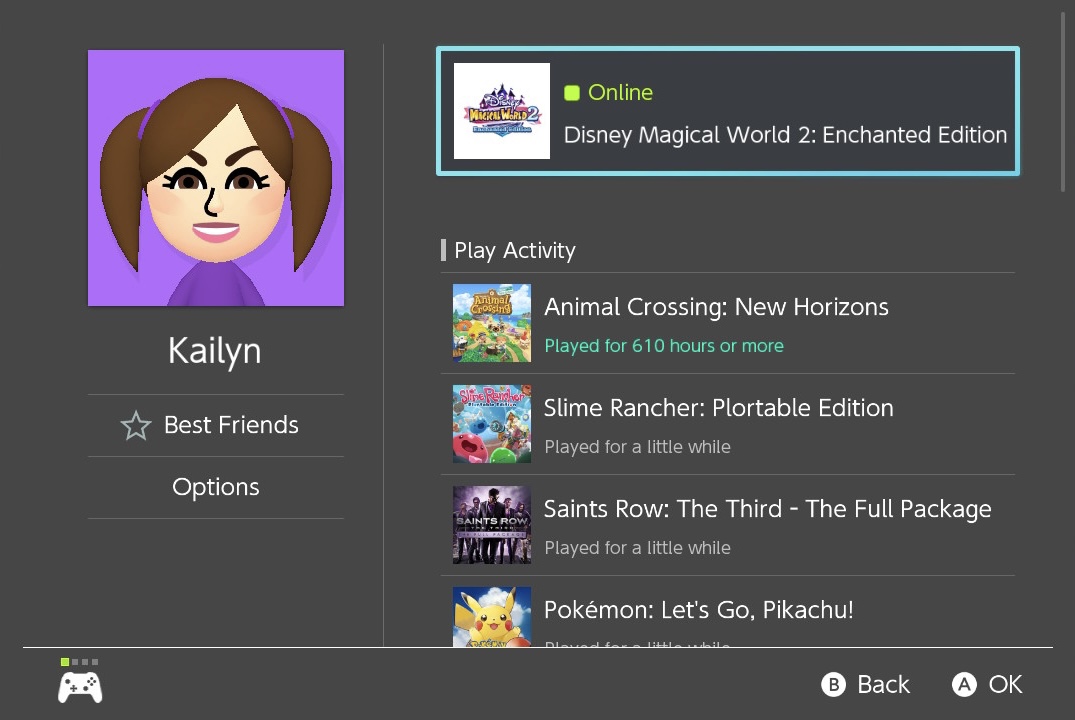Click the green Online status indicator
This screenshot has height=720, width=1075.
pyautogui.click(x=572, y=93)
